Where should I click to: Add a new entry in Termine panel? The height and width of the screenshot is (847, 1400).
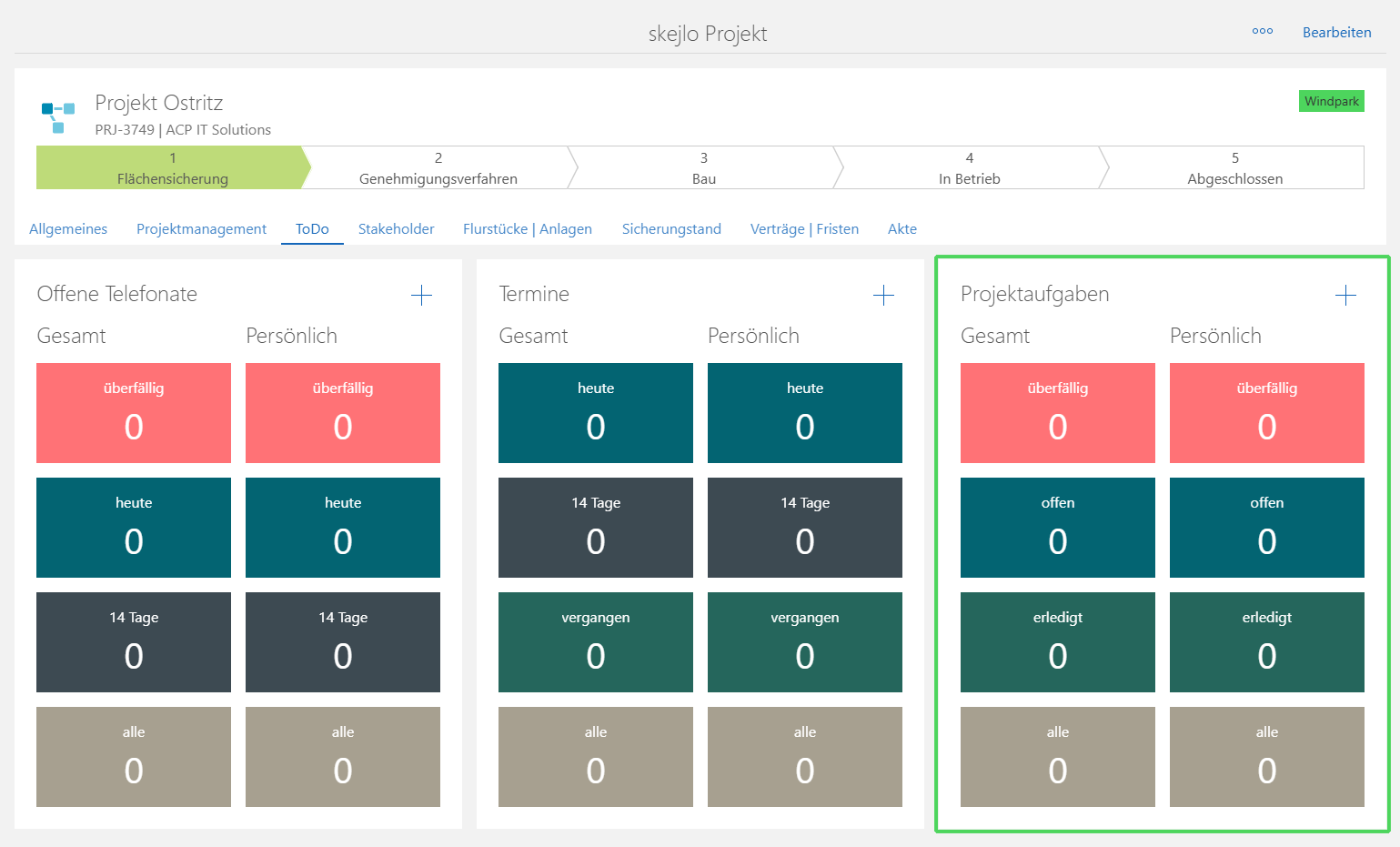(883, 295)
